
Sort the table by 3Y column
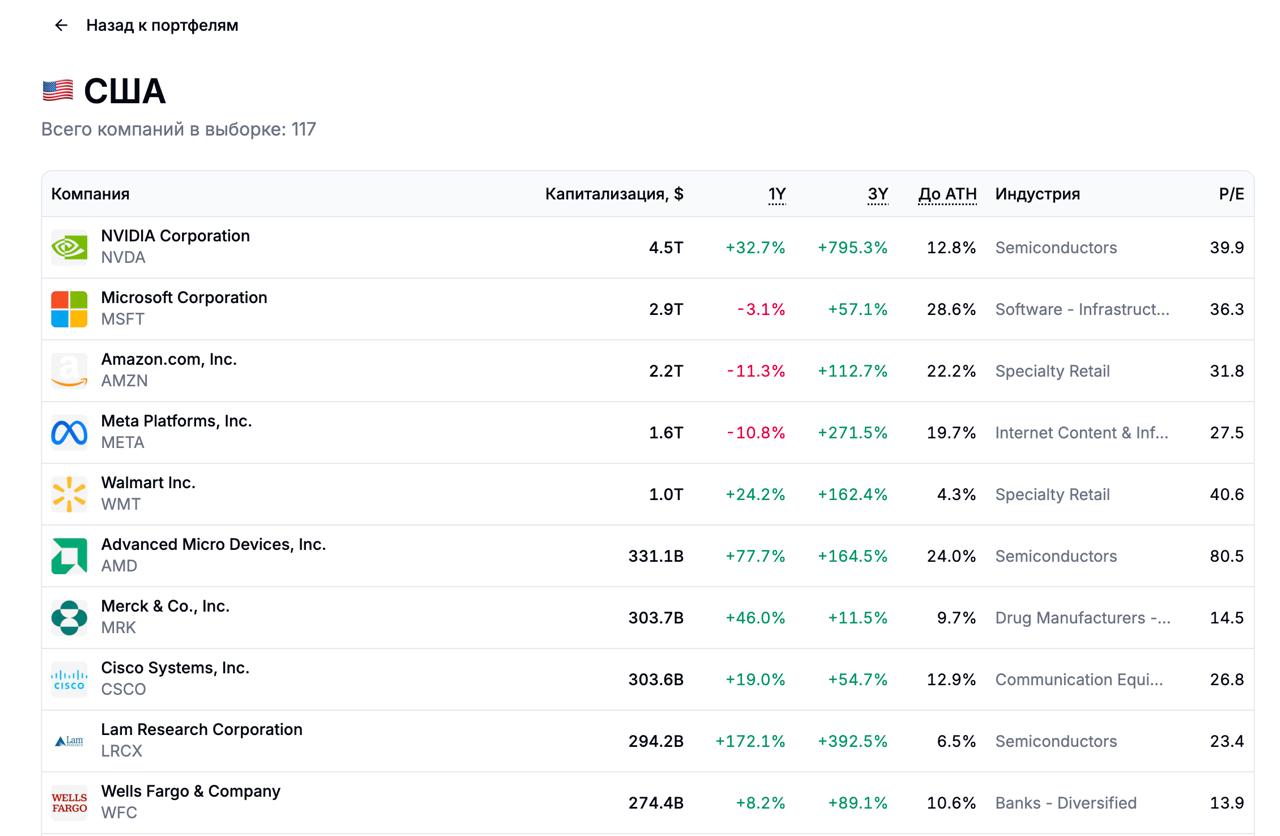(x=877, y=194)
